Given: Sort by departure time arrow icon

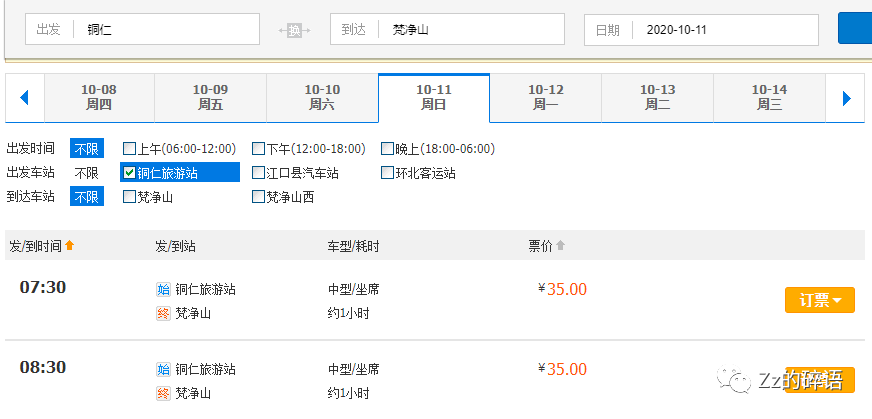Looking at the screenshot, I should (x=70, y=246).
